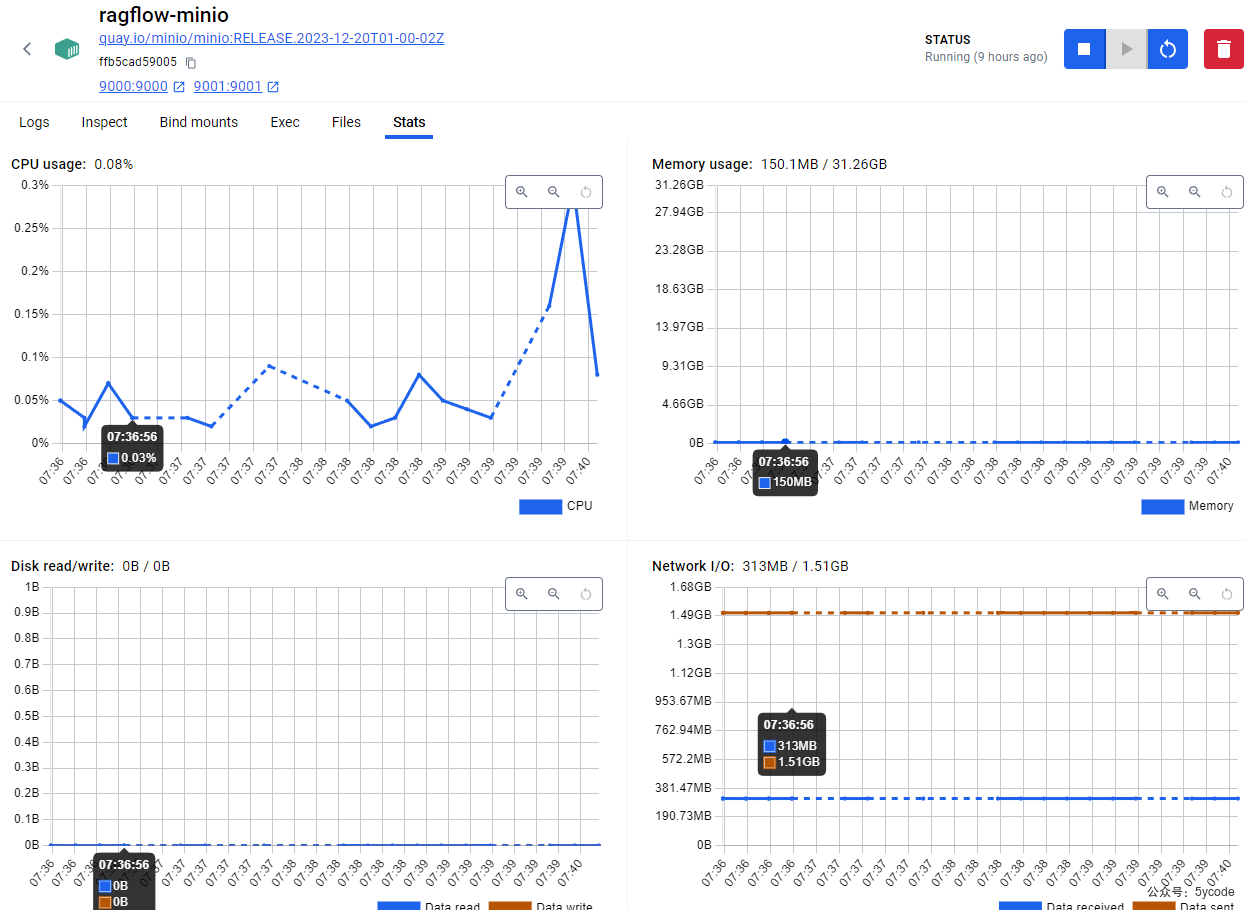This screenshot has height=910, width=1246.
Task: Click the 0.03% CPU tooltip value
Action: 139,458
